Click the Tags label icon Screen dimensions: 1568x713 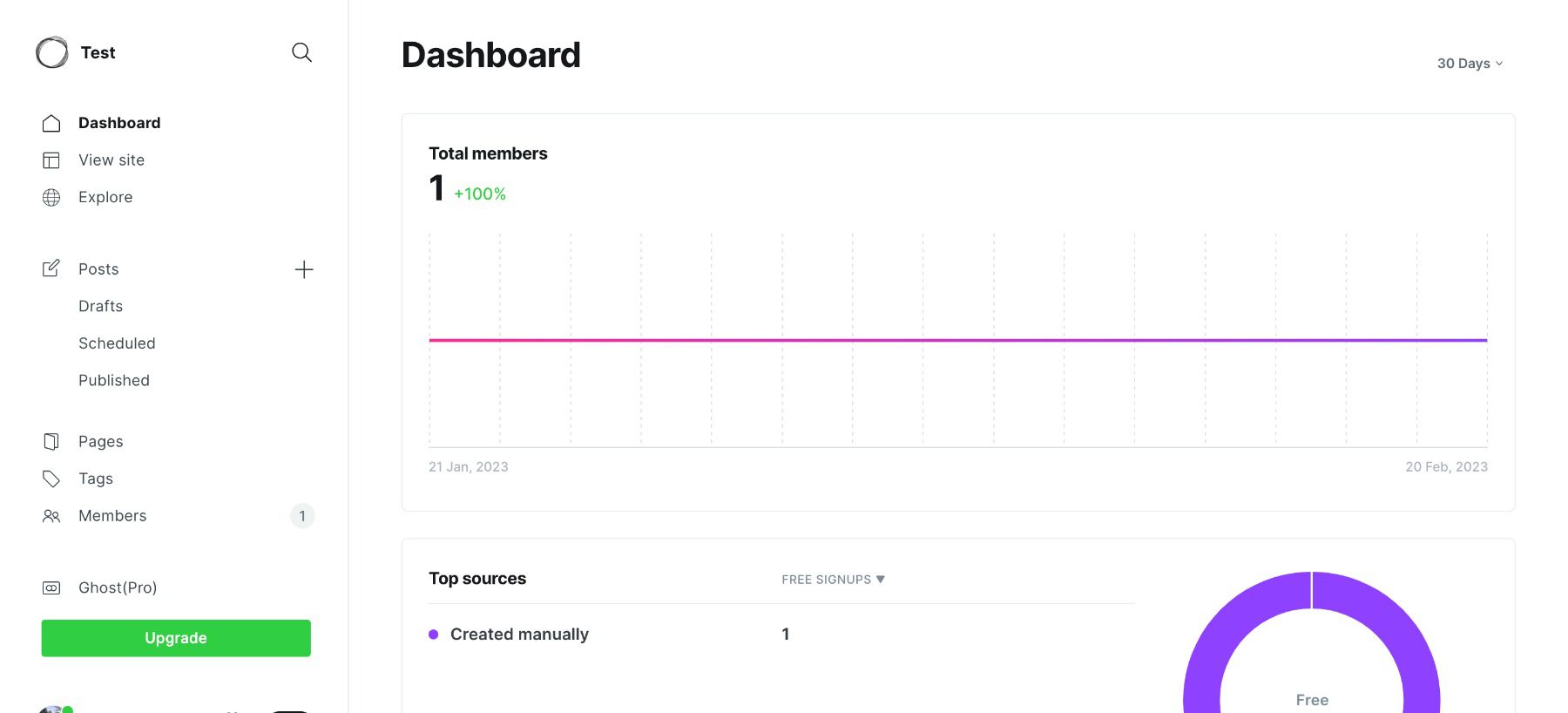coord(51,479)
